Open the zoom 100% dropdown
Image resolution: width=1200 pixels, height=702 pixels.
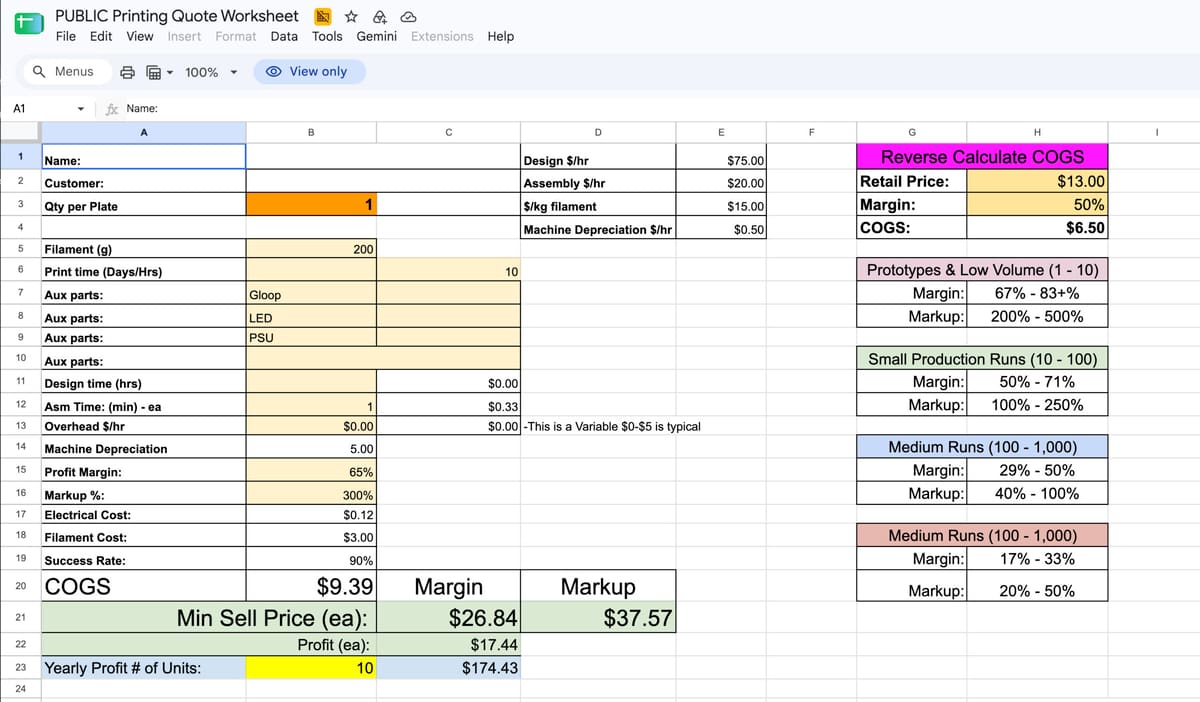click(x=212, y=72)
